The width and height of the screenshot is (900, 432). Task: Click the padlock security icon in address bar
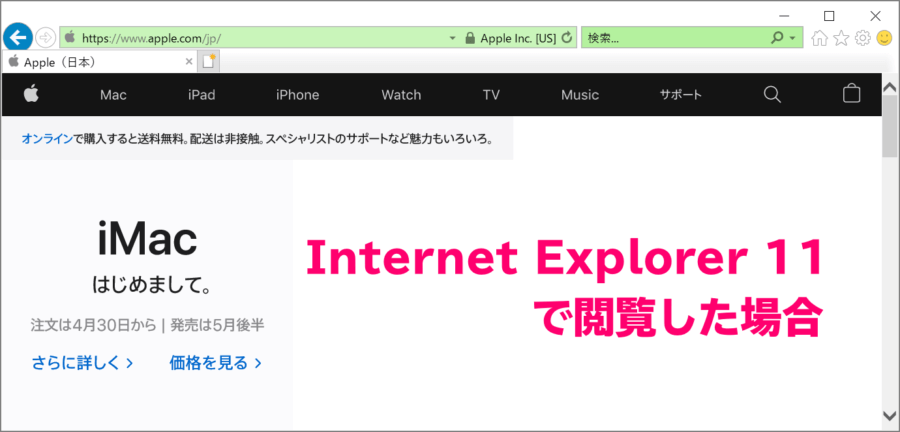click(470, 38)
